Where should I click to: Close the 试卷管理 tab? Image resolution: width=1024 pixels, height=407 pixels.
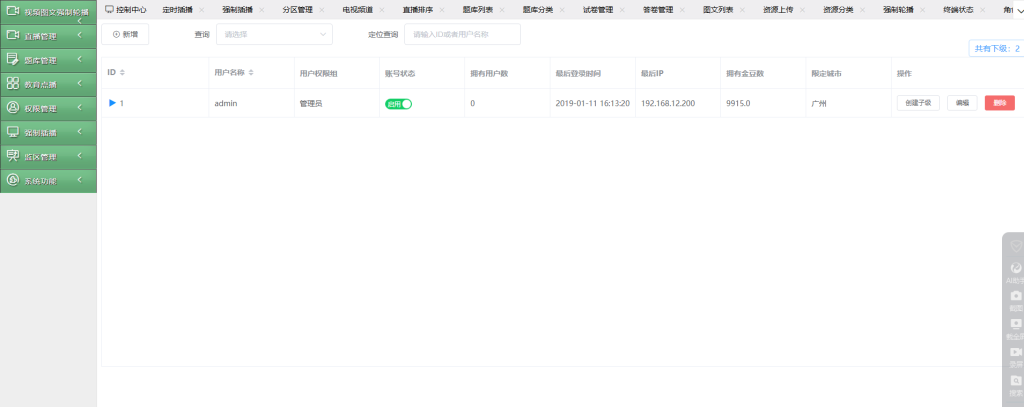coord(622,10)
